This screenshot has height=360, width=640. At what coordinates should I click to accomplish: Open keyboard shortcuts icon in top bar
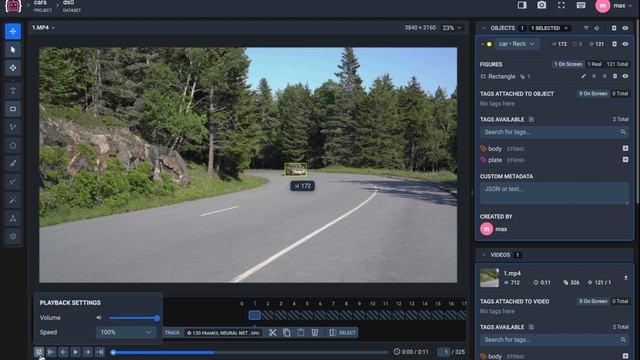[x=581, y=5]
